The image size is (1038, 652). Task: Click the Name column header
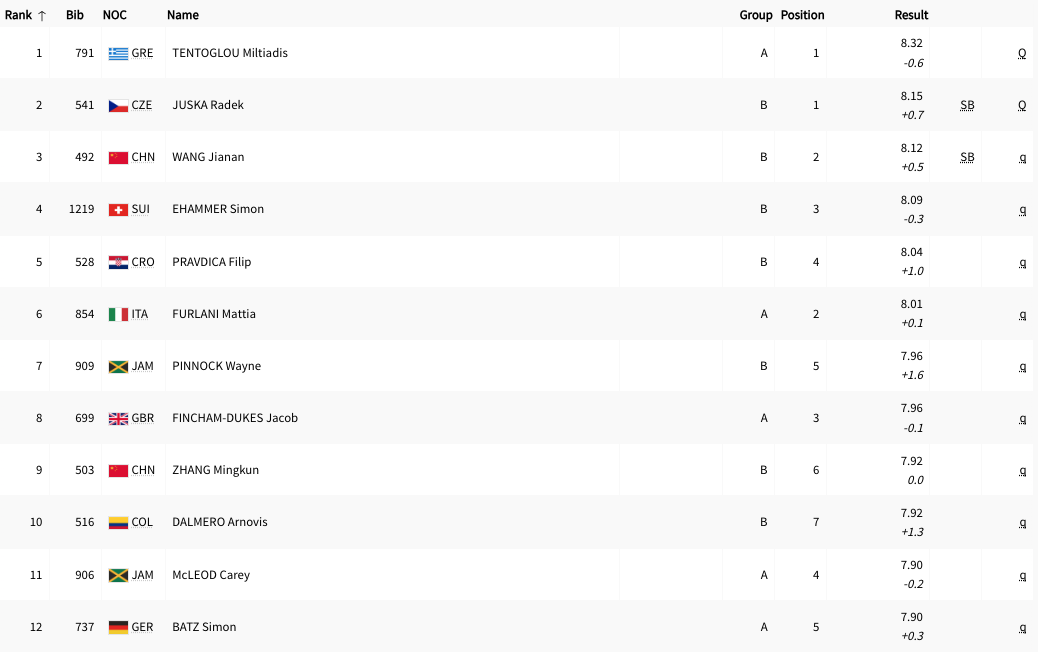click(x=183, y=15)
